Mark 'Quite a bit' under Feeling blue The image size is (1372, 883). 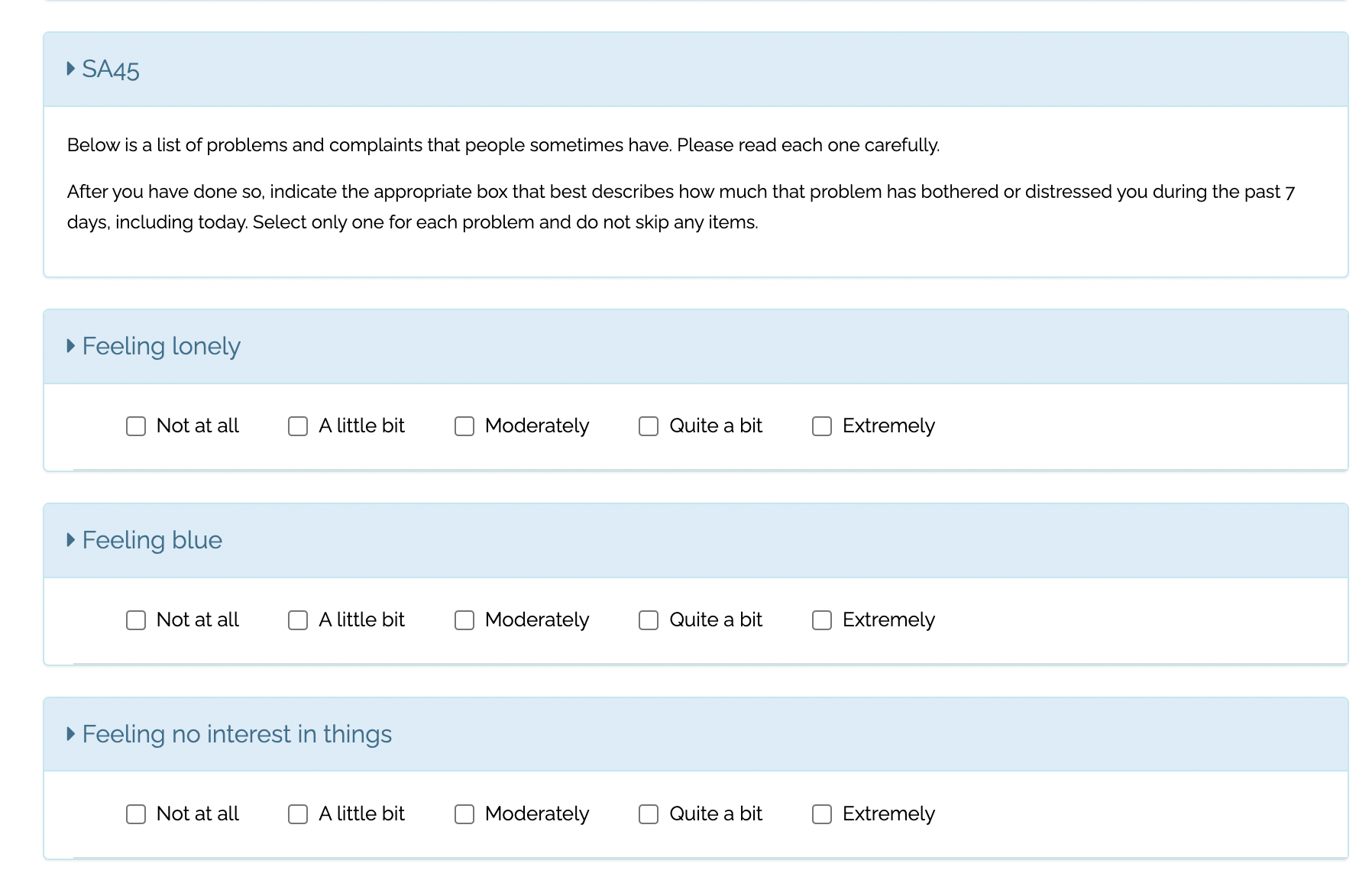[649, 620]
